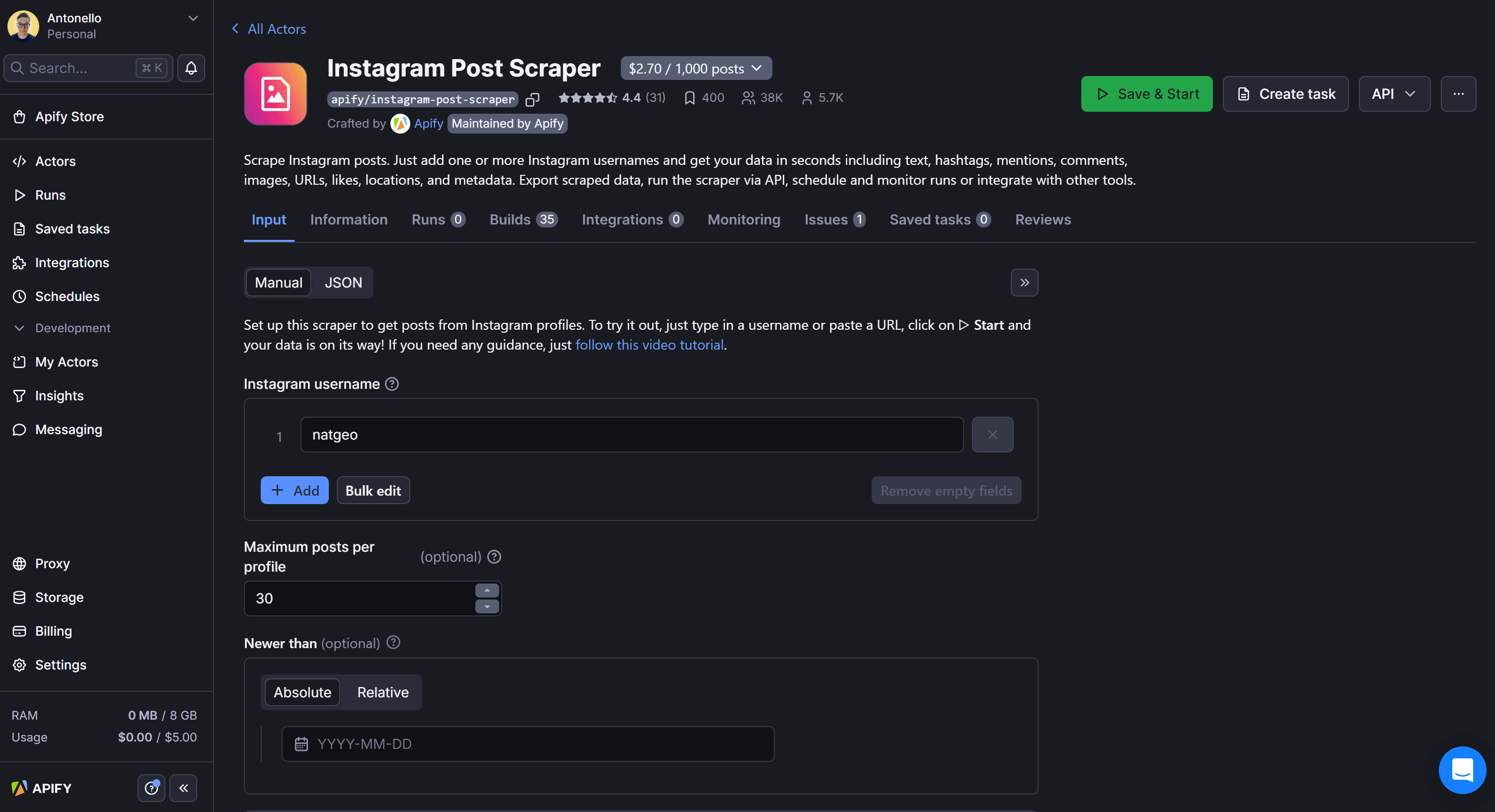The width and height of the screenshot is (1495, 812).
Task: Open the video tutorial link
Action: tap(650, 344)
